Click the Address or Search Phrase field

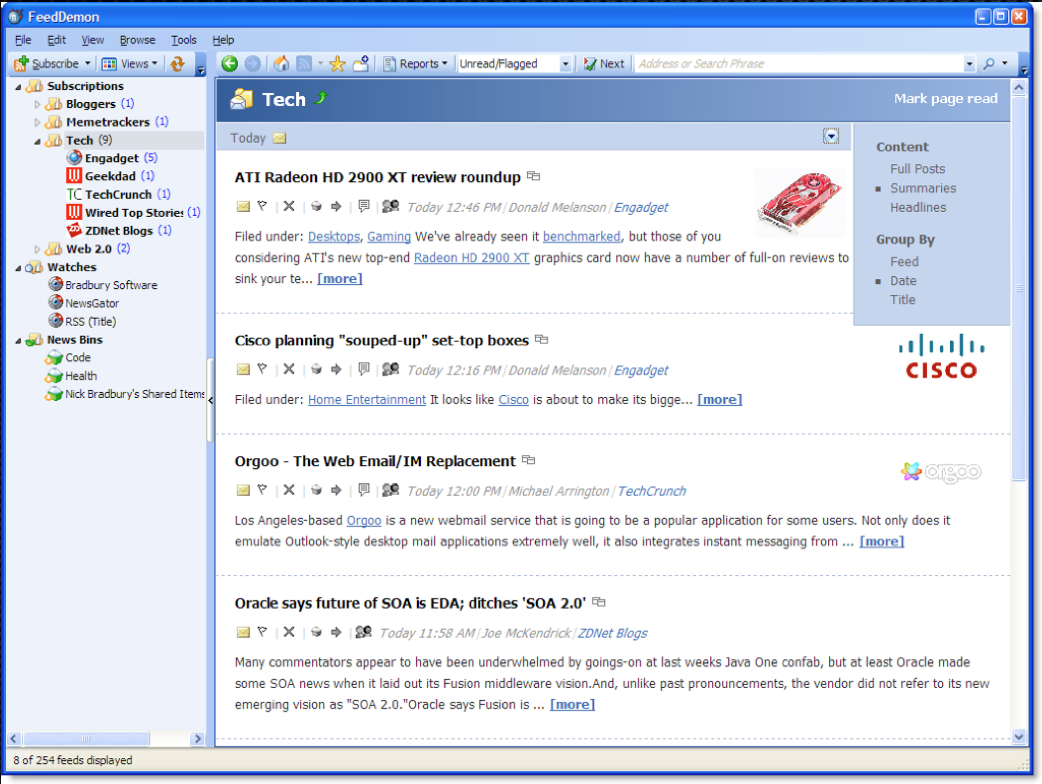pyautogui.click(x=799, y=64)
